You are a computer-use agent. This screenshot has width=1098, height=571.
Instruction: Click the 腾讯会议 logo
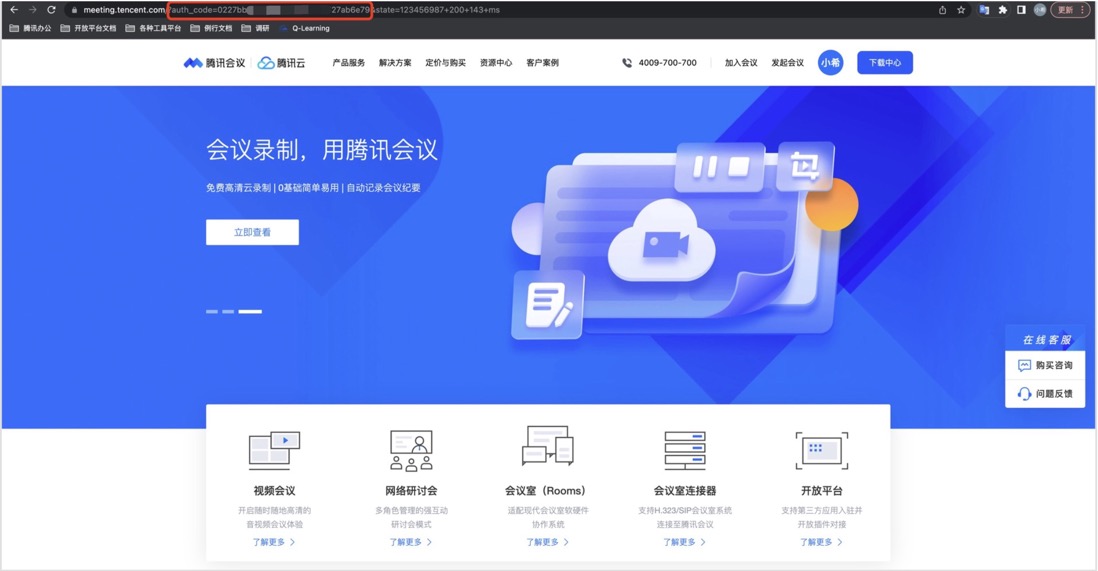click(214, 62)
